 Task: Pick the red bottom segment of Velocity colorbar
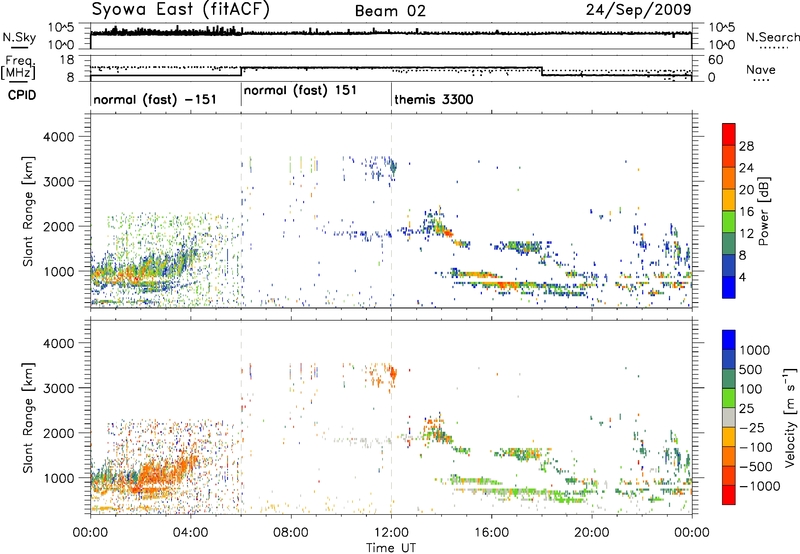[729, 495]
